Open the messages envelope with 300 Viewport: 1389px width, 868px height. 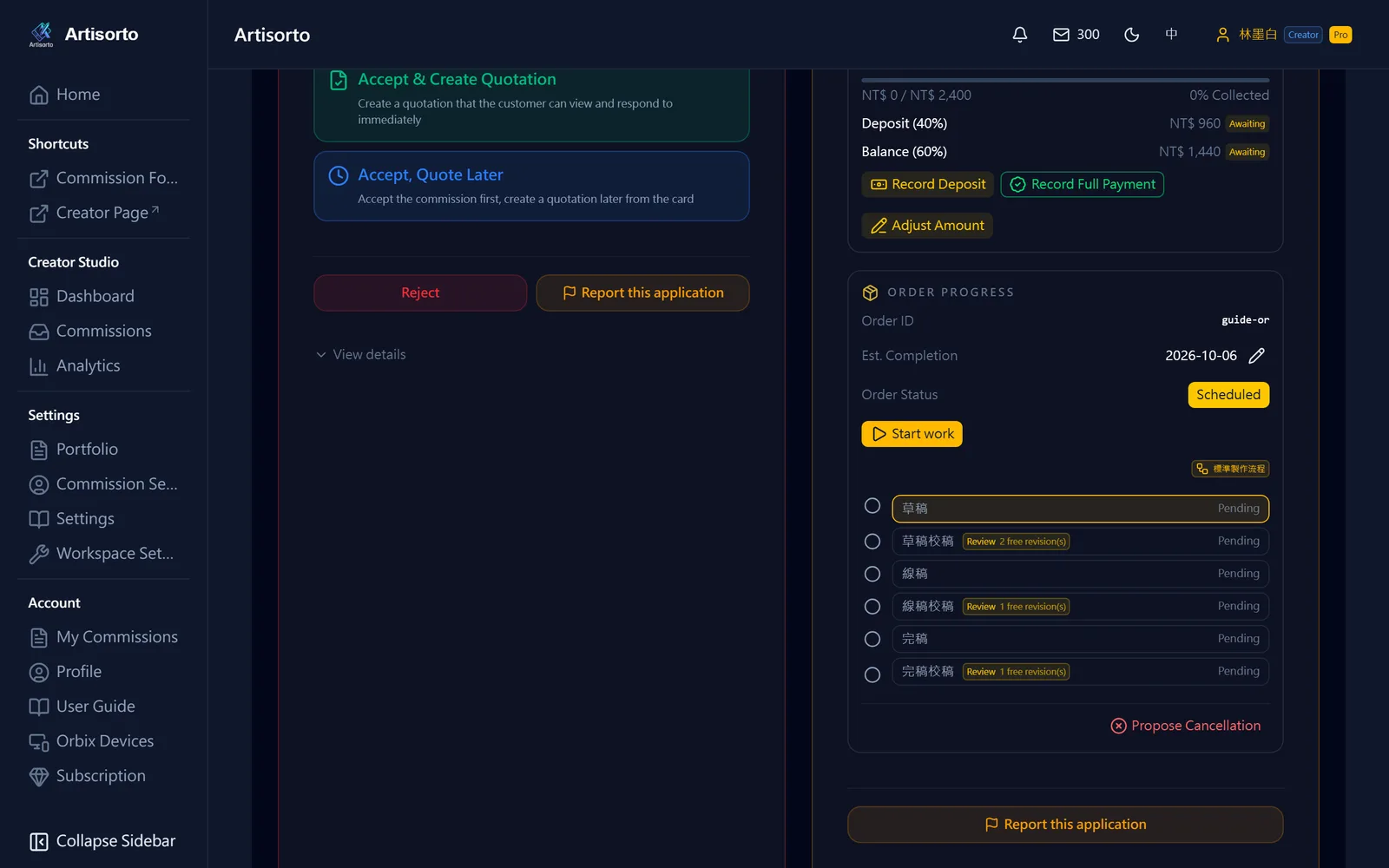coord(1076,35)
